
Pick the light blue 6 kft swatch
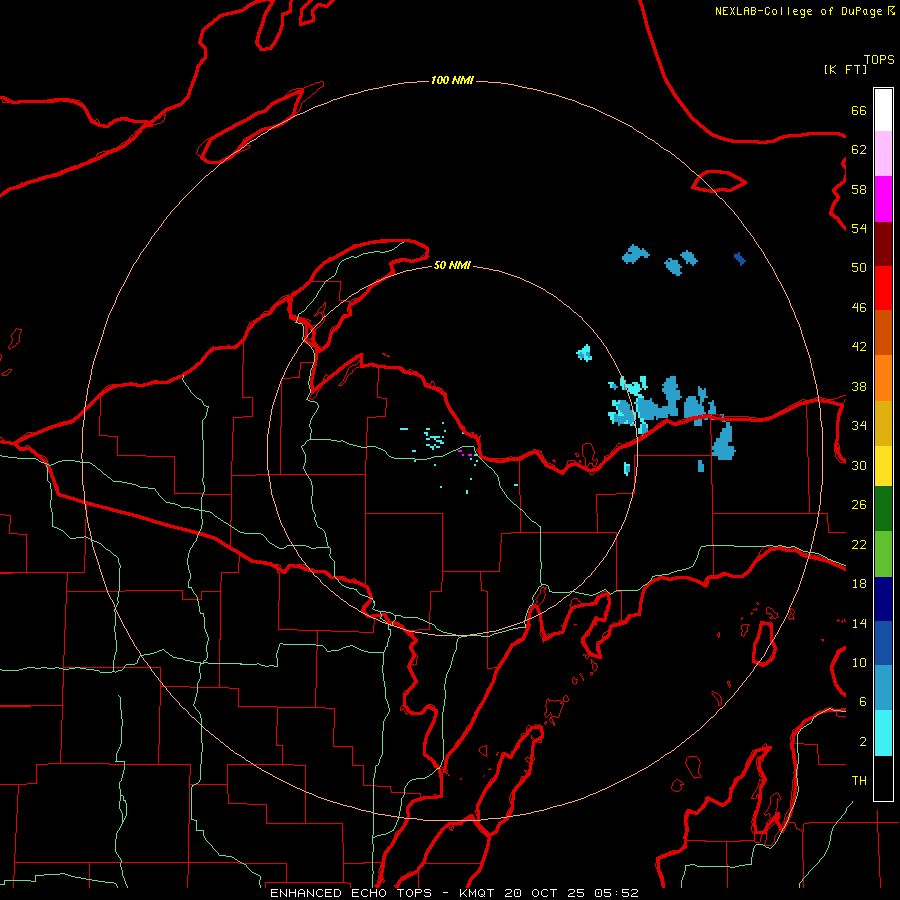tap(883, 688)
